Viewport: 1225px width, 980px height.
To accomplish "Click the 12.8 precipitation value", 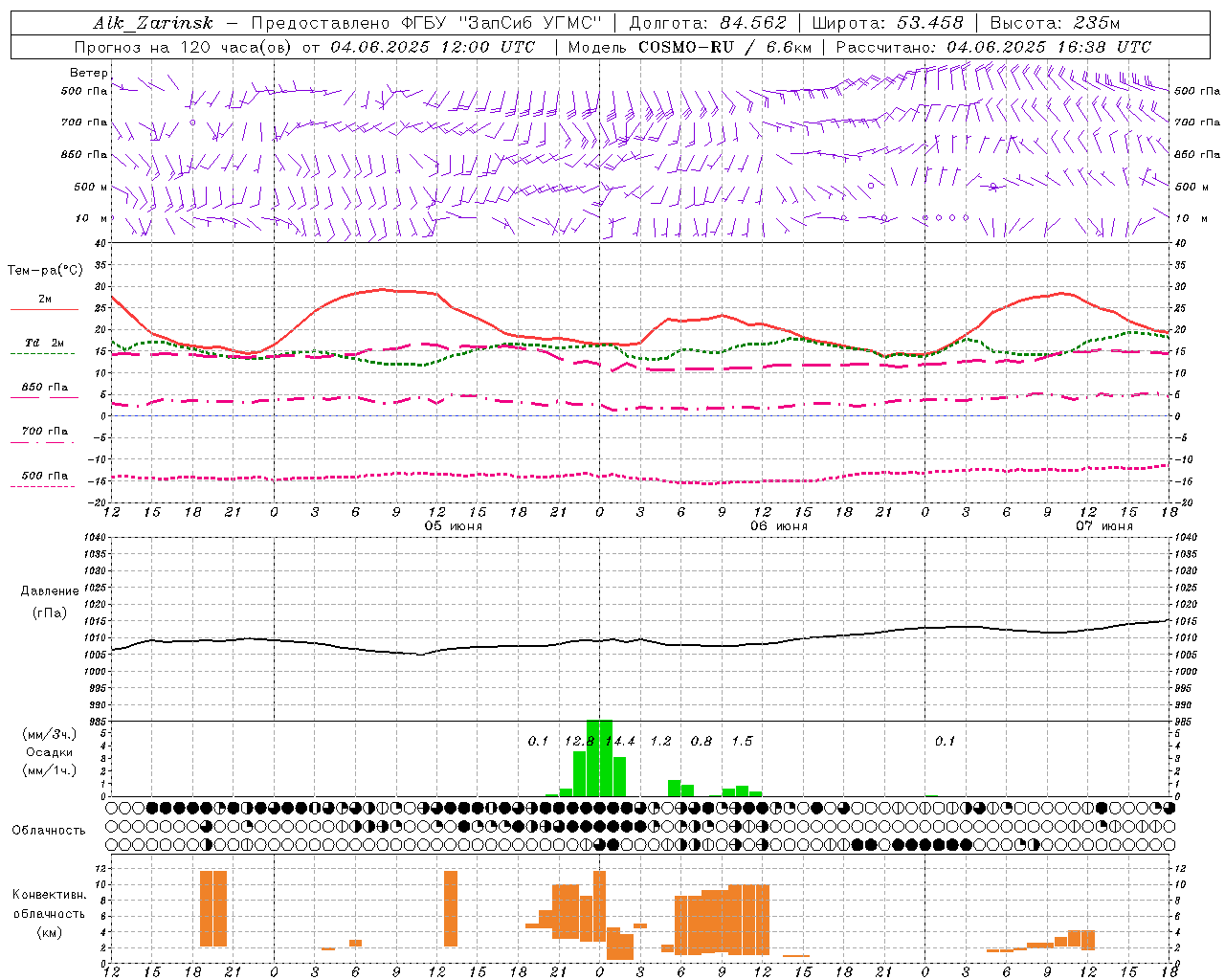I will click(x=579, y=741).
